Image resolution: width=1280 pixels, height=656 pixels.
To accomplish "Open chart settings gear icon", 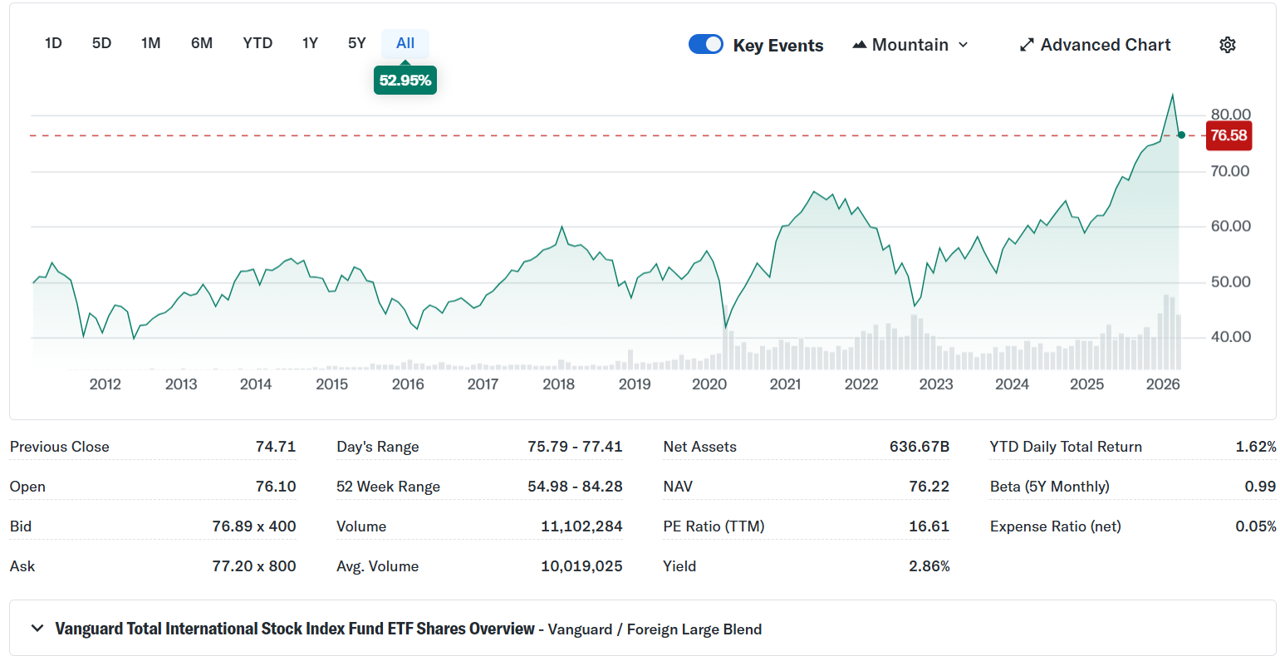I will pyautogui.click(x=1228, y=45).
